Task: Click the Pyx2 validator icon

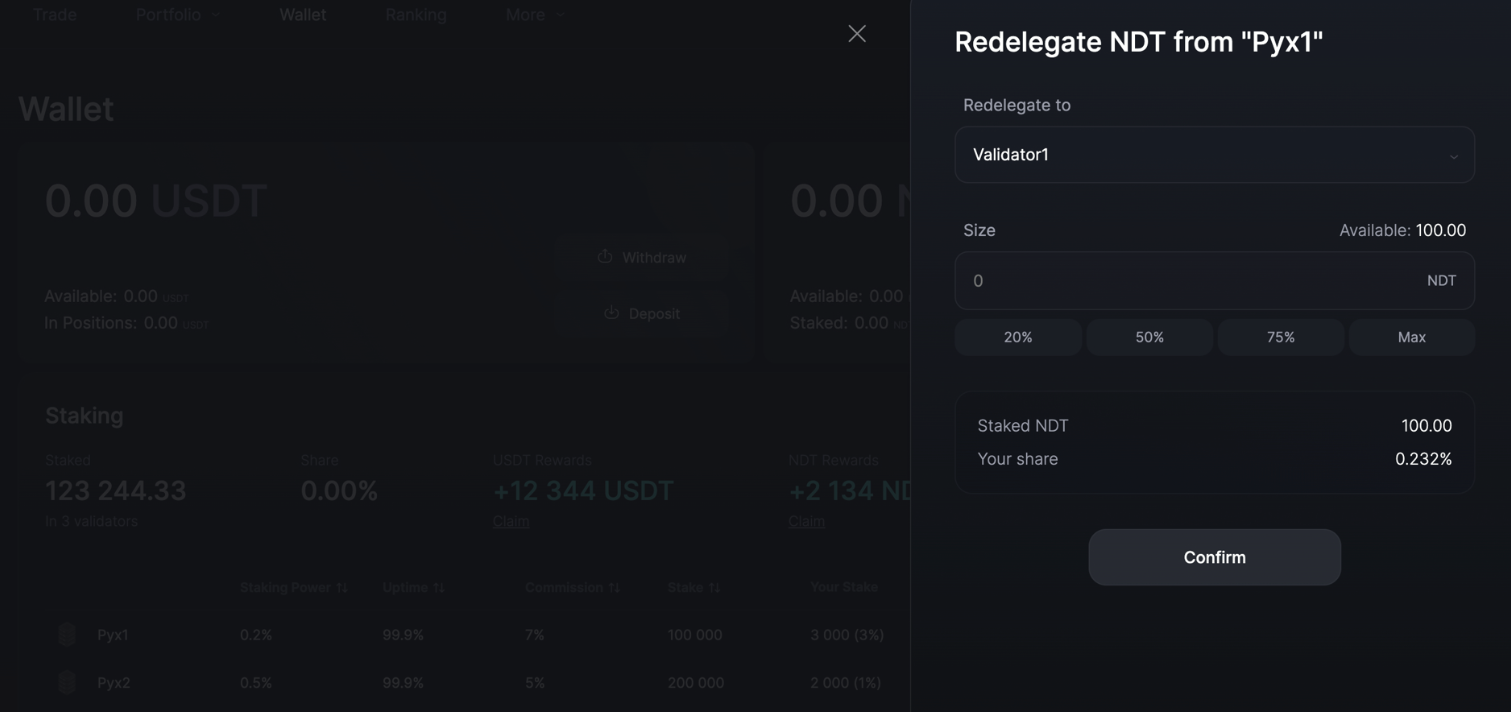Action: click(67, 682)
